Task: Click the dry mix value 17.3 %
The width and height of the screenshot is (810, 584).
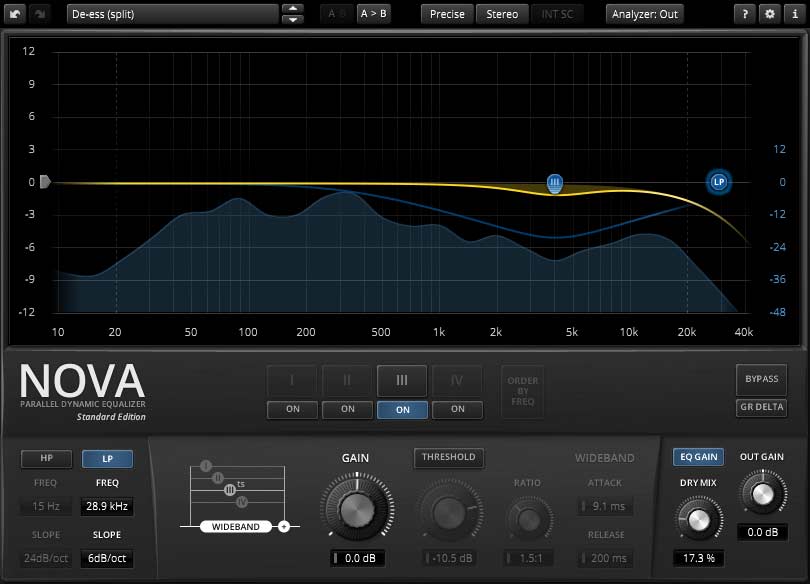Action: (699, 558)
